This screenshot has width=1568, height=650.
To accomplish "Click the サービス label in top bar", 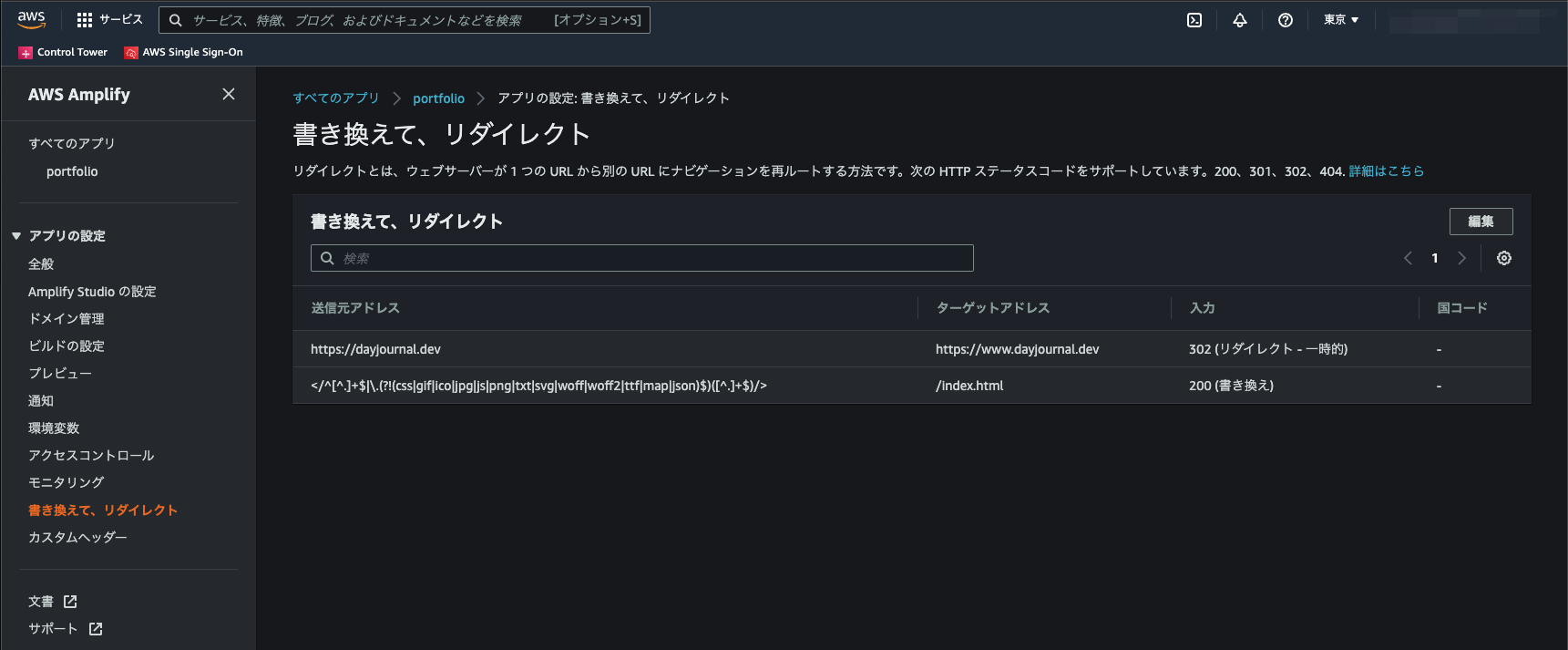I will [x=121, y=20].
